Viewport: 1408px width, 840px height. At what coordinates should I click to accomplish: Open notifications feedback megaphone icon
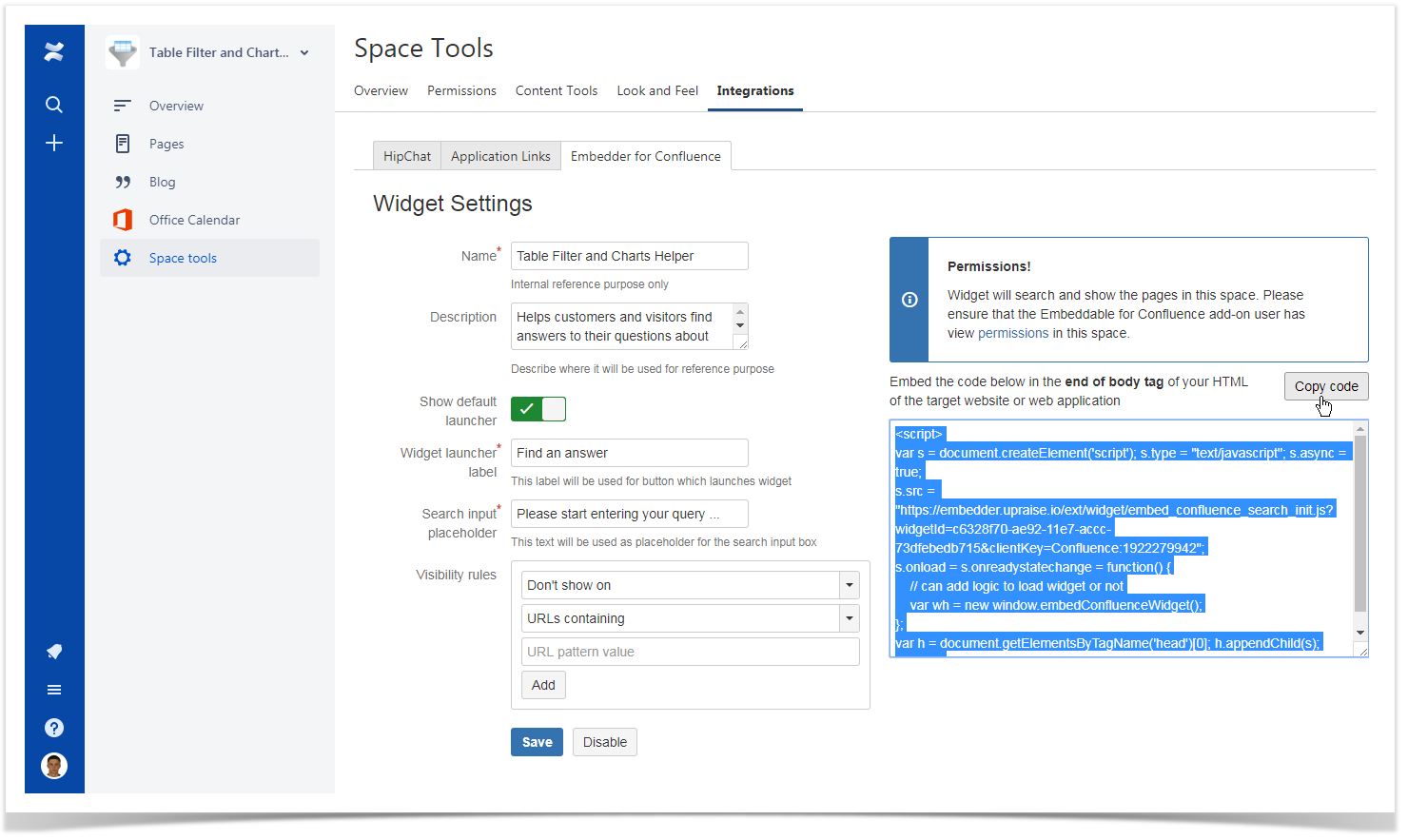54,652
